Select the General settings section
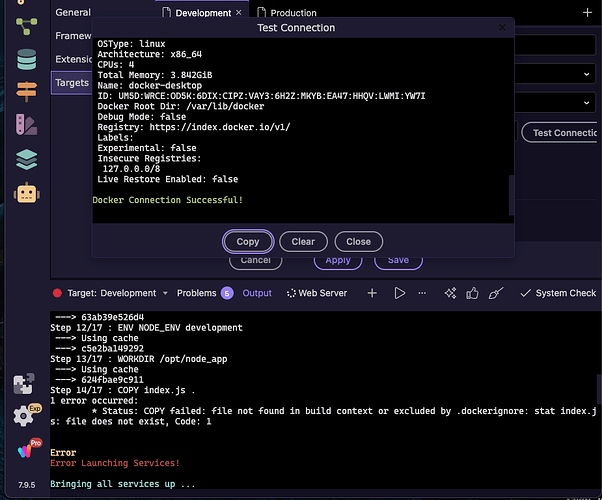 tap(73, 12)
